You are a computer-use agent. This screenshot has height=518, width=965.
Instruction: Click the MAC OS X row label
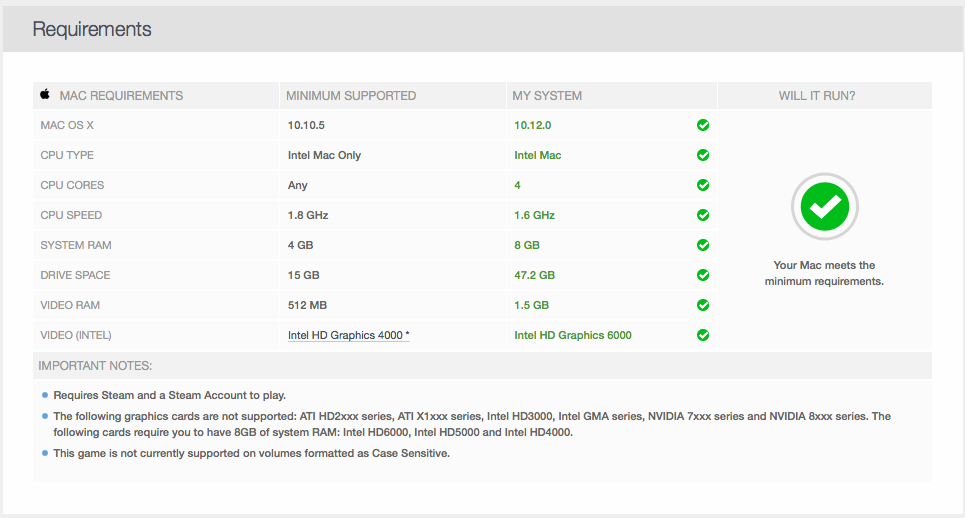[x=67, y=126]
